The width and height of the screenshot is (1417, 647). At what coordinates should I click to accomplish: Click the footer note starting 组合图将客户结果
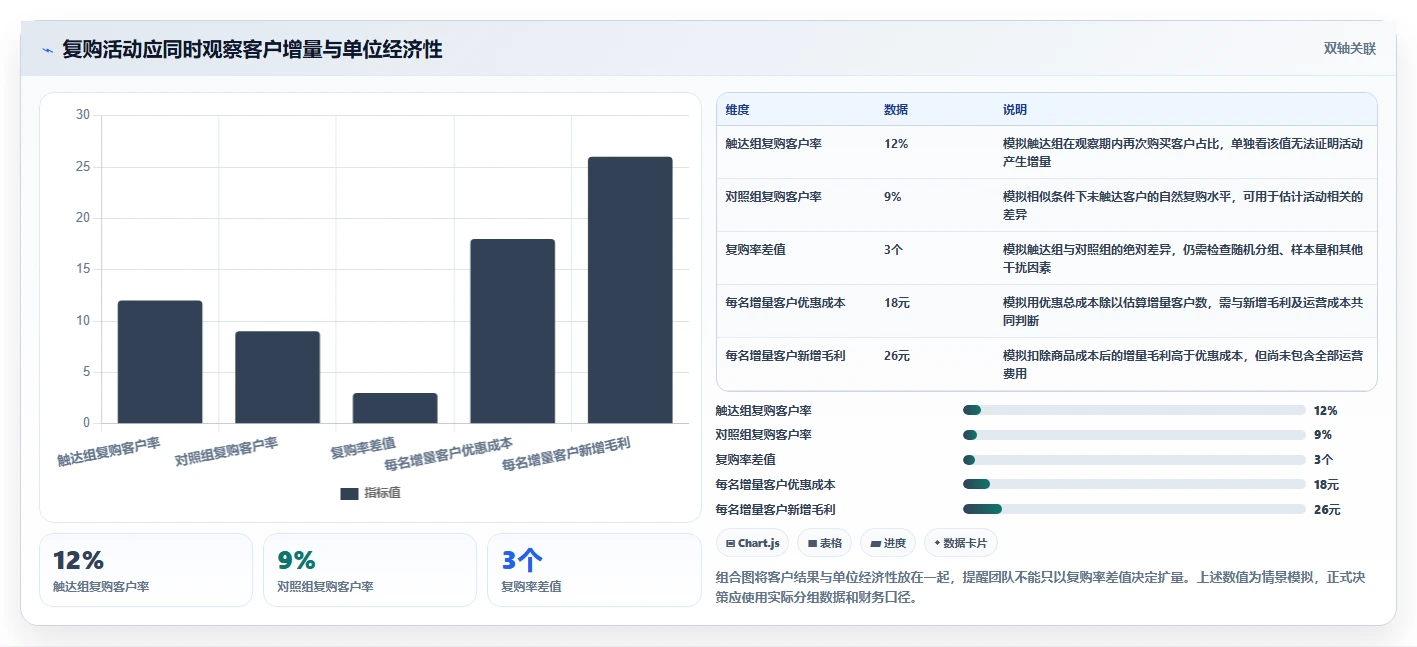coord(1041,588)
